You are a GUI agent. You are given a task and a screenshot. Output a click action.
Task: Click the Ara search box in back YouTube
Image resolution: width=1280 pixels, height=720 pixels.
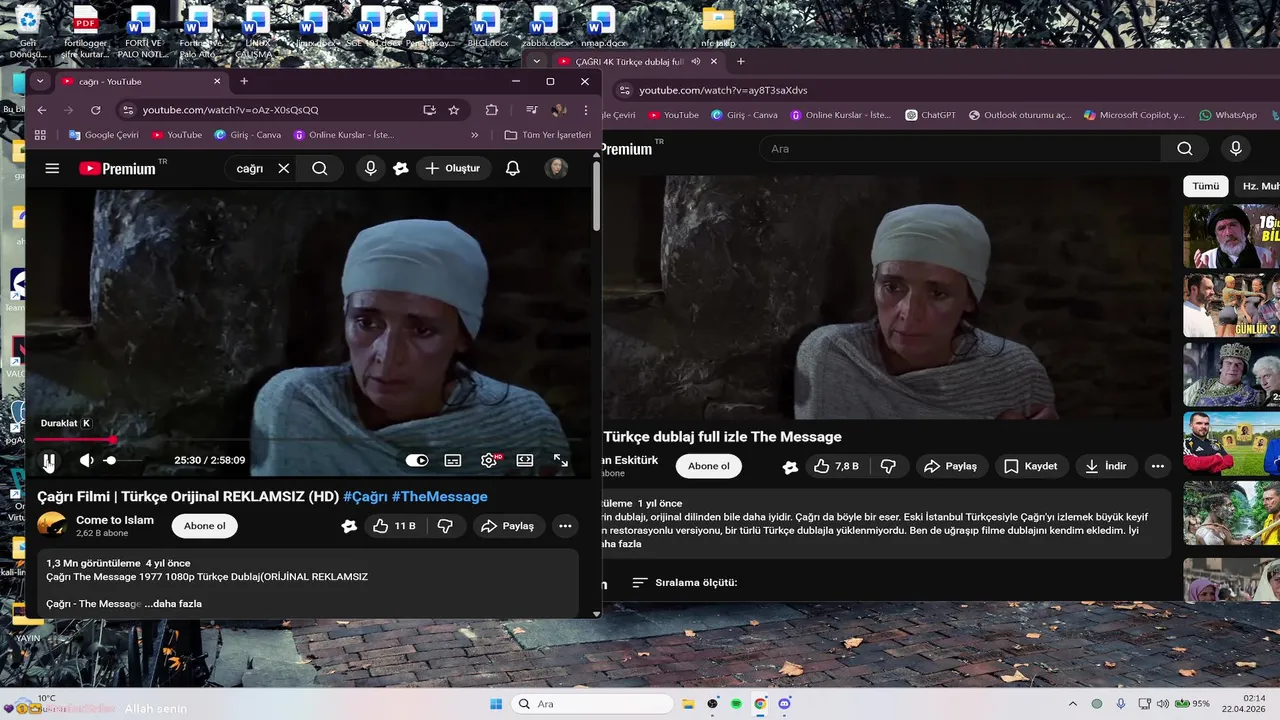(x=960, y=149)
